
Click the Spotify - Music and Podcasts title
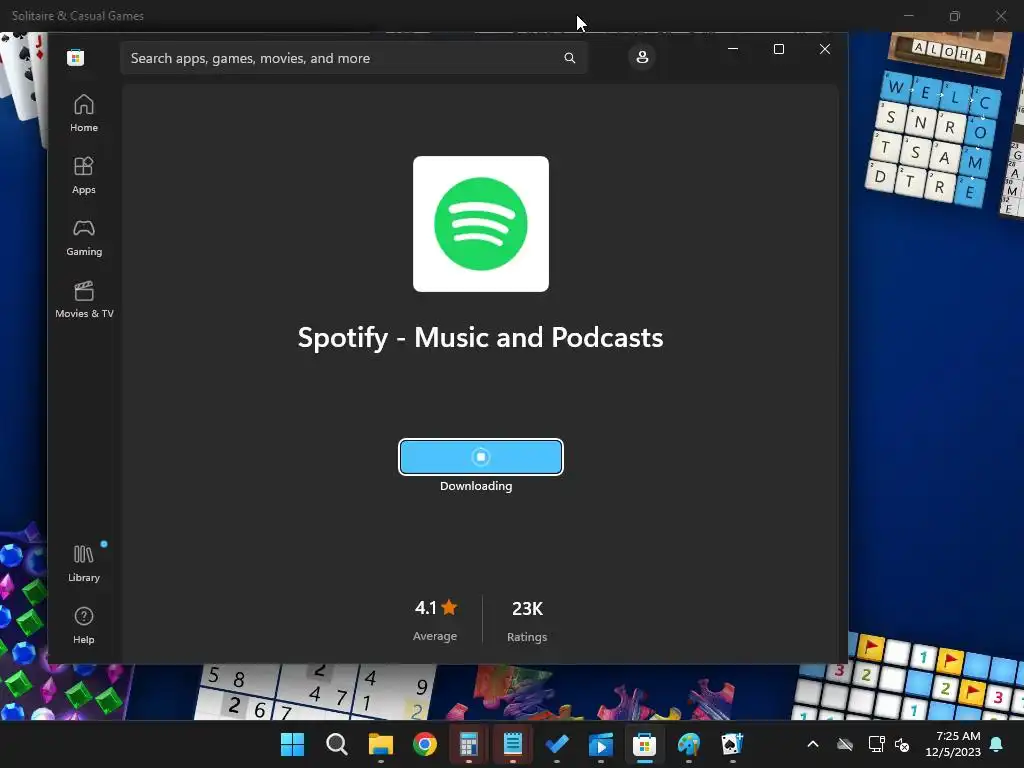[481, 338]
